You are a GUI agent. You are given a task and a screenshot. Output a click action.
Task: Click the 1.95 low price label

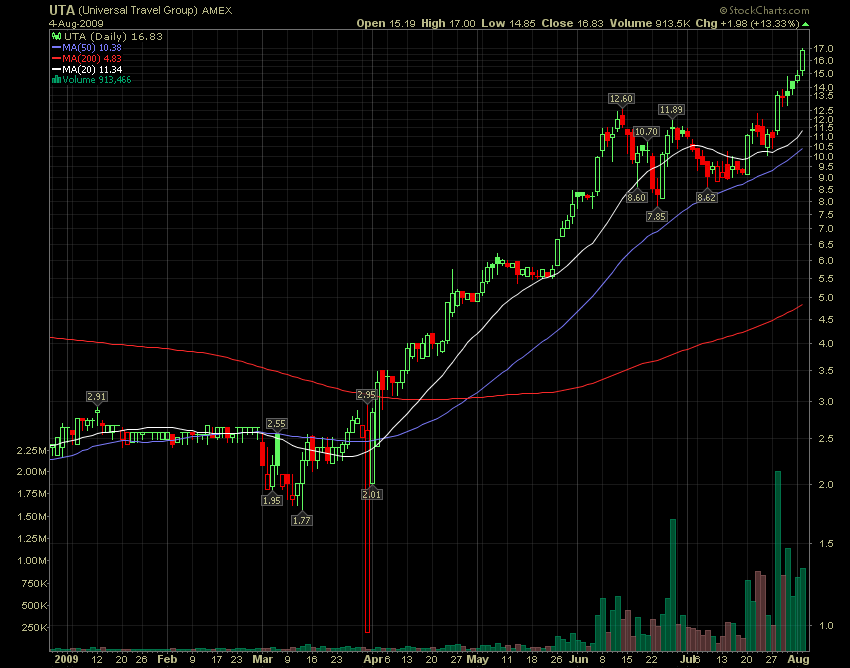coord(272,500)
